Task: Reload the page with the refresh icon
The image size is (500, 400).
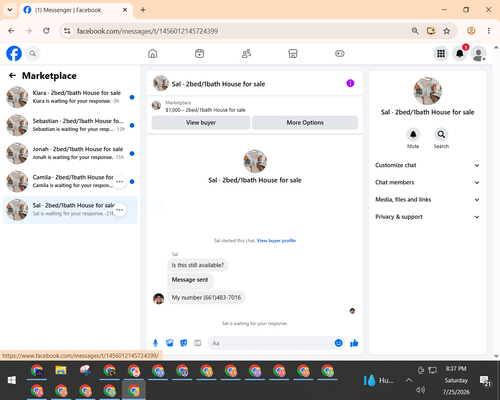Action: [46, 31]
